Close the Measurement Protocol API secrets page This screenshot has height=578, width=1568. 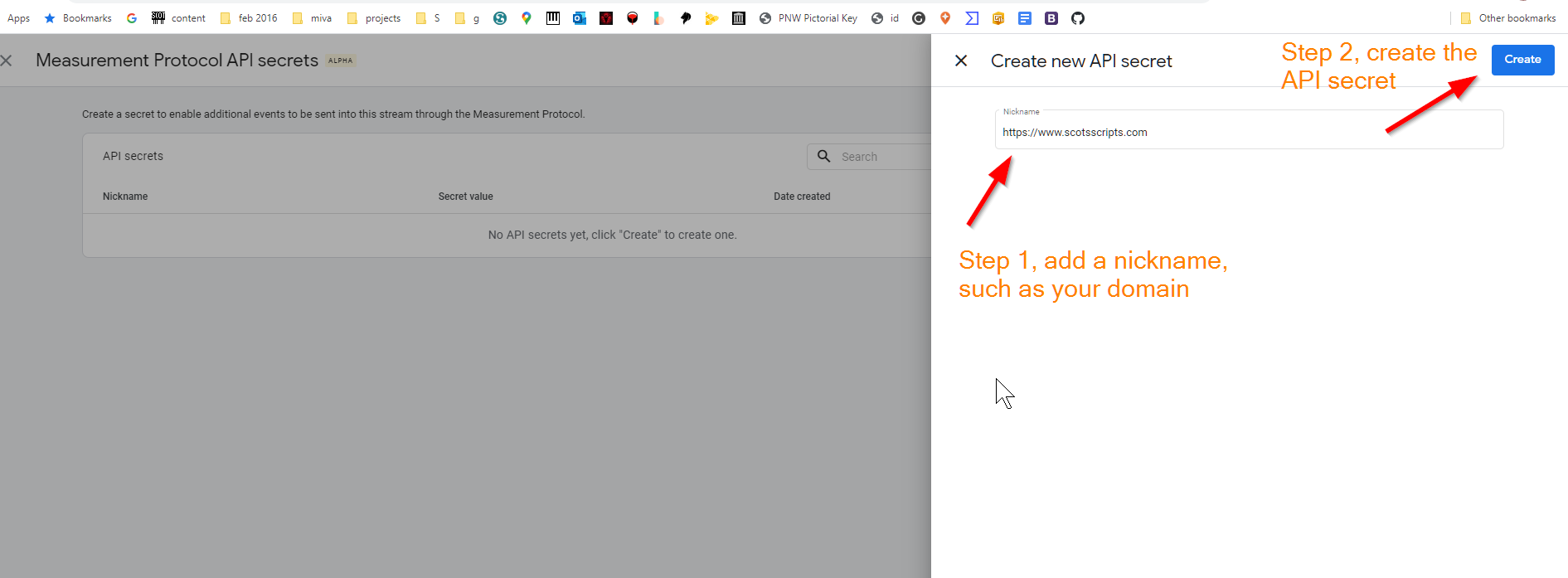click(7, 61)
